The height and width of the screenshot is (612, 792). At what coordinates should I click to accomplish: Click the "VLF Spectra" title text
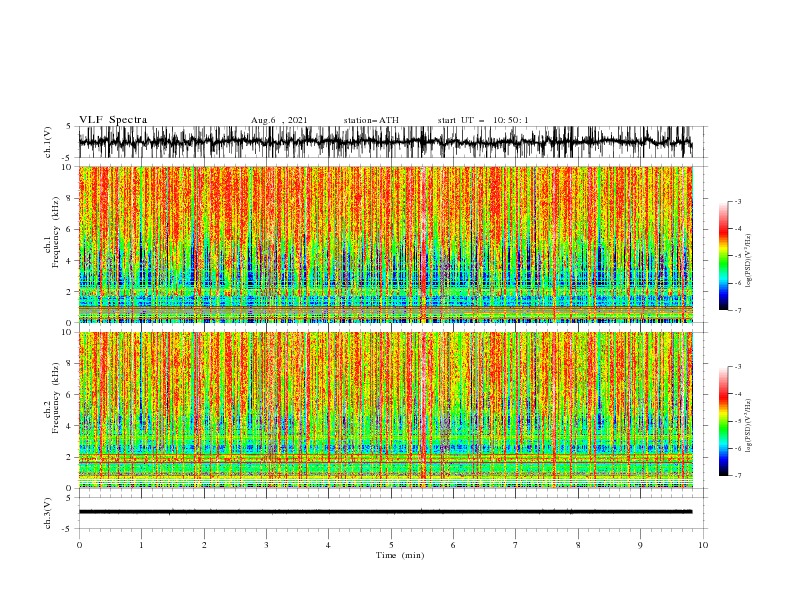tap(113, 120)
